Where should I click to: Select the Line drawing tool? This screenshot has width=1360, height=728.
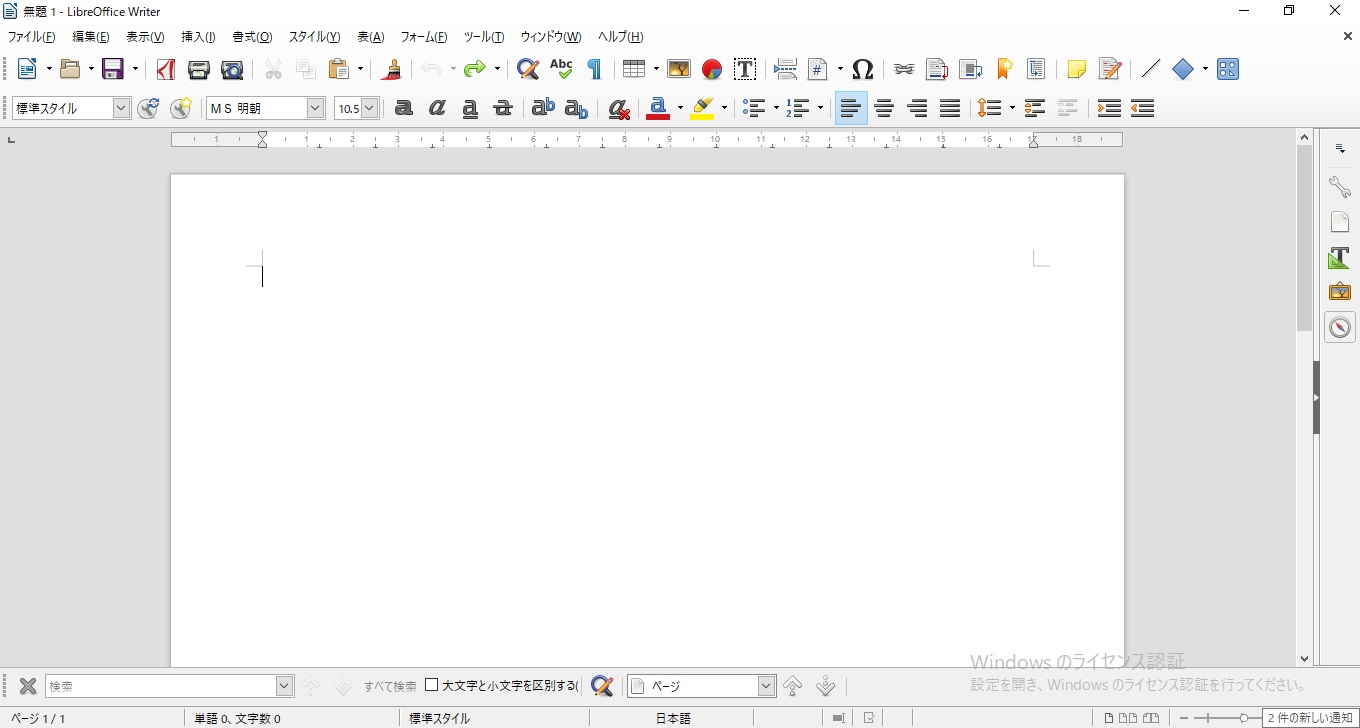point(1151,69)
